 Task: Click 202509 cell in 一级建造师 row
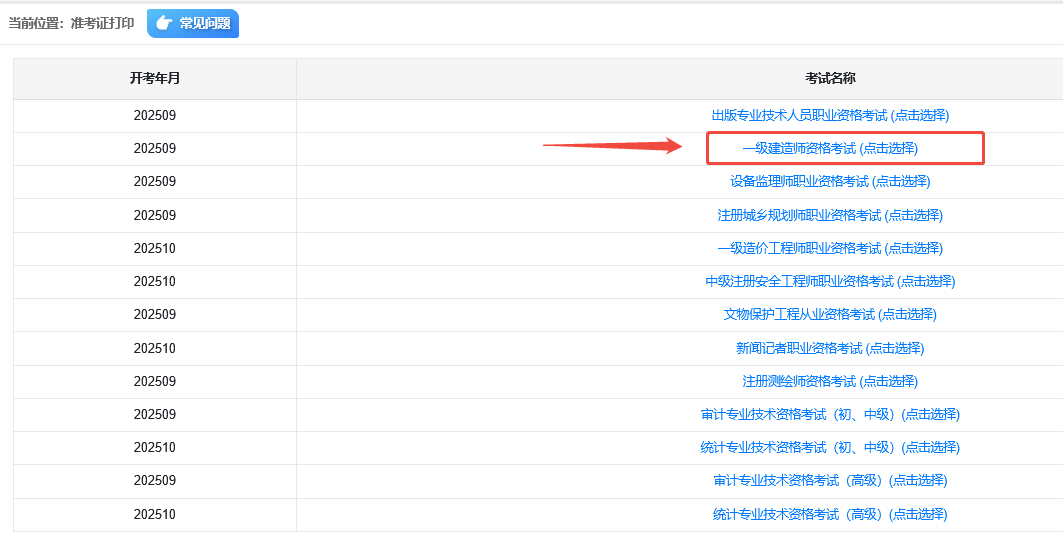click(155, 148)
